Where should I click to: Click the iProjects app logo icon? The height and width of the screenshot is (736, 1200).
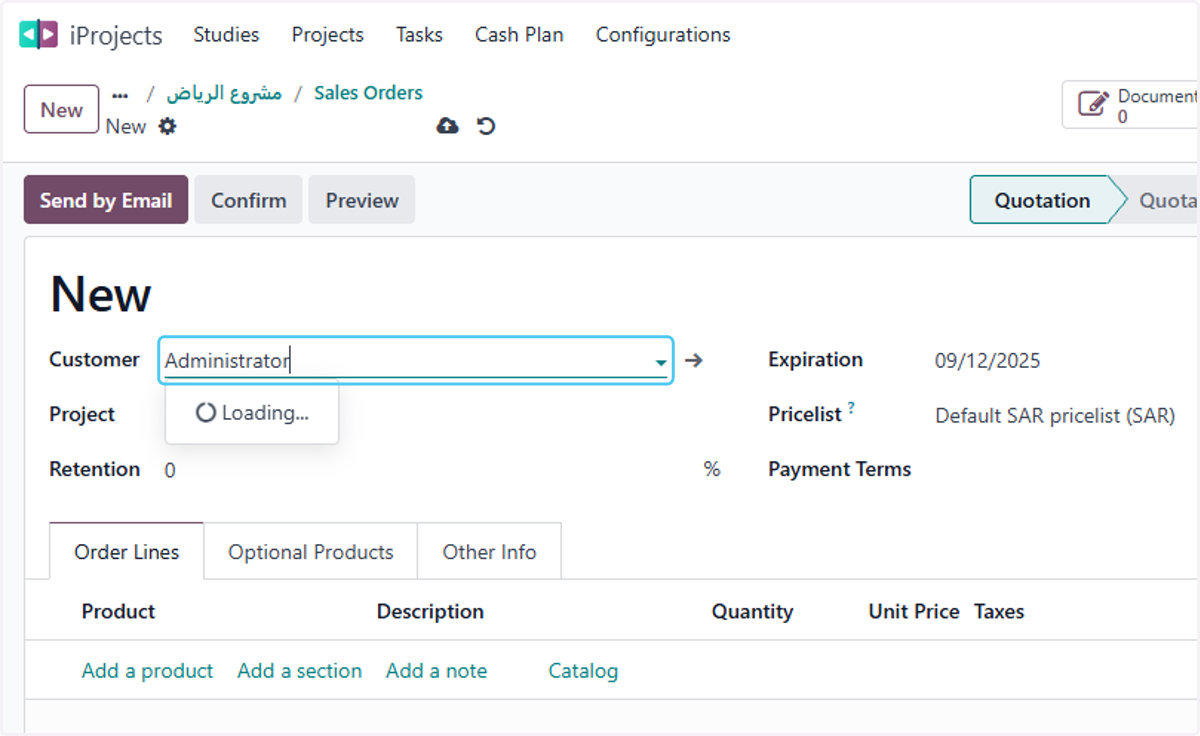39,35
